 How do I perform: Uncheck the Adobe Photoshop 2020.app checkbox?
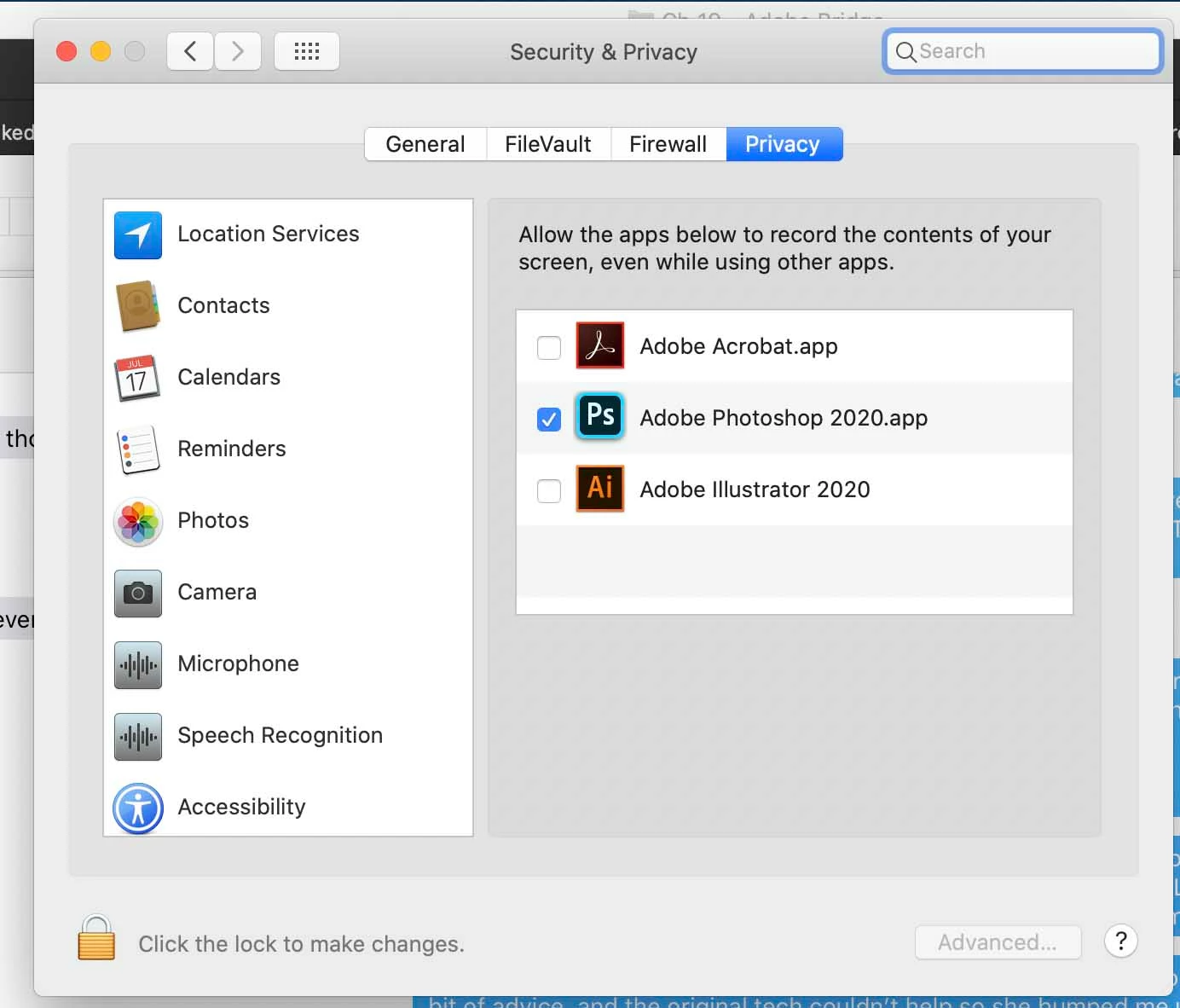click(549, 419)
